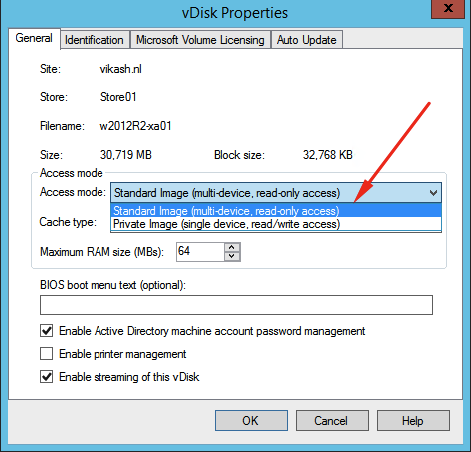Viewport: 471px width, 452px height.
Task: Open Help for vDisk properties
Action: [413, 421]
